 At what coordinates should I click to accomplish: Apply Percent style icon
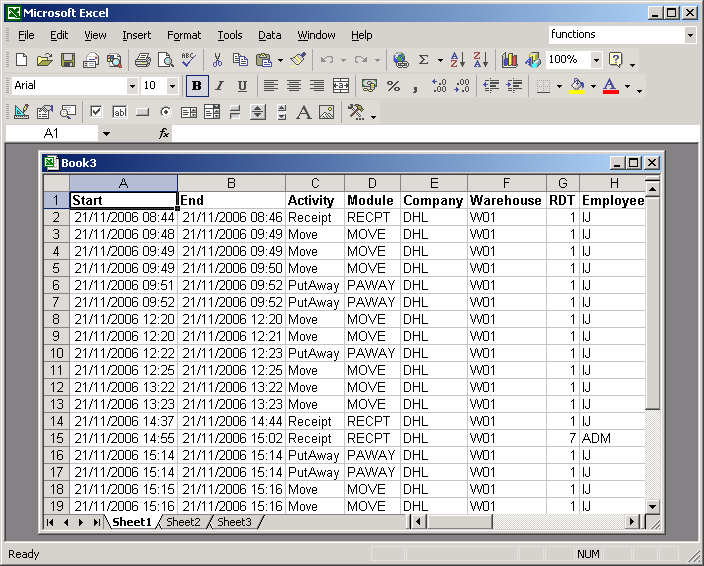click(x=393, y=86)
